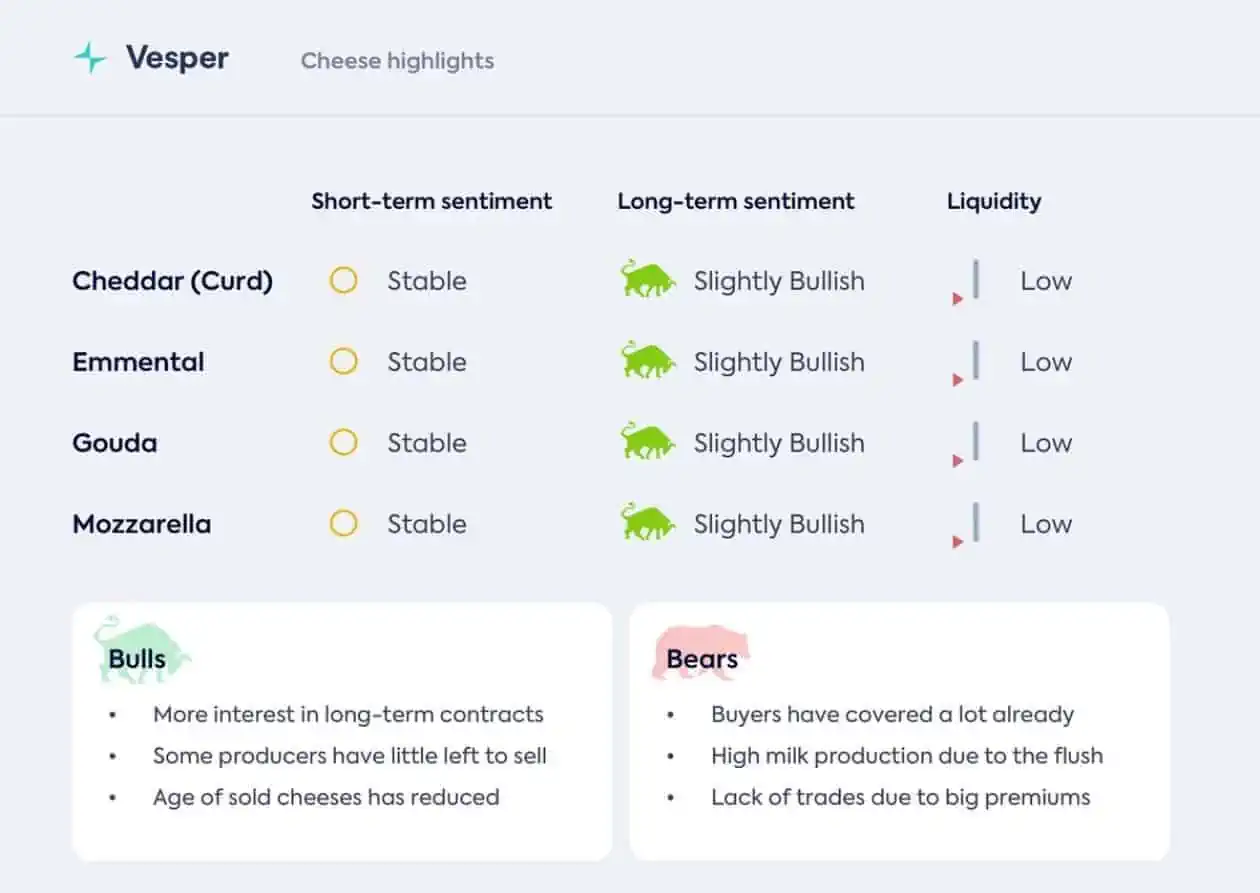Click the Long-term sentiment column header

(736, 201)
